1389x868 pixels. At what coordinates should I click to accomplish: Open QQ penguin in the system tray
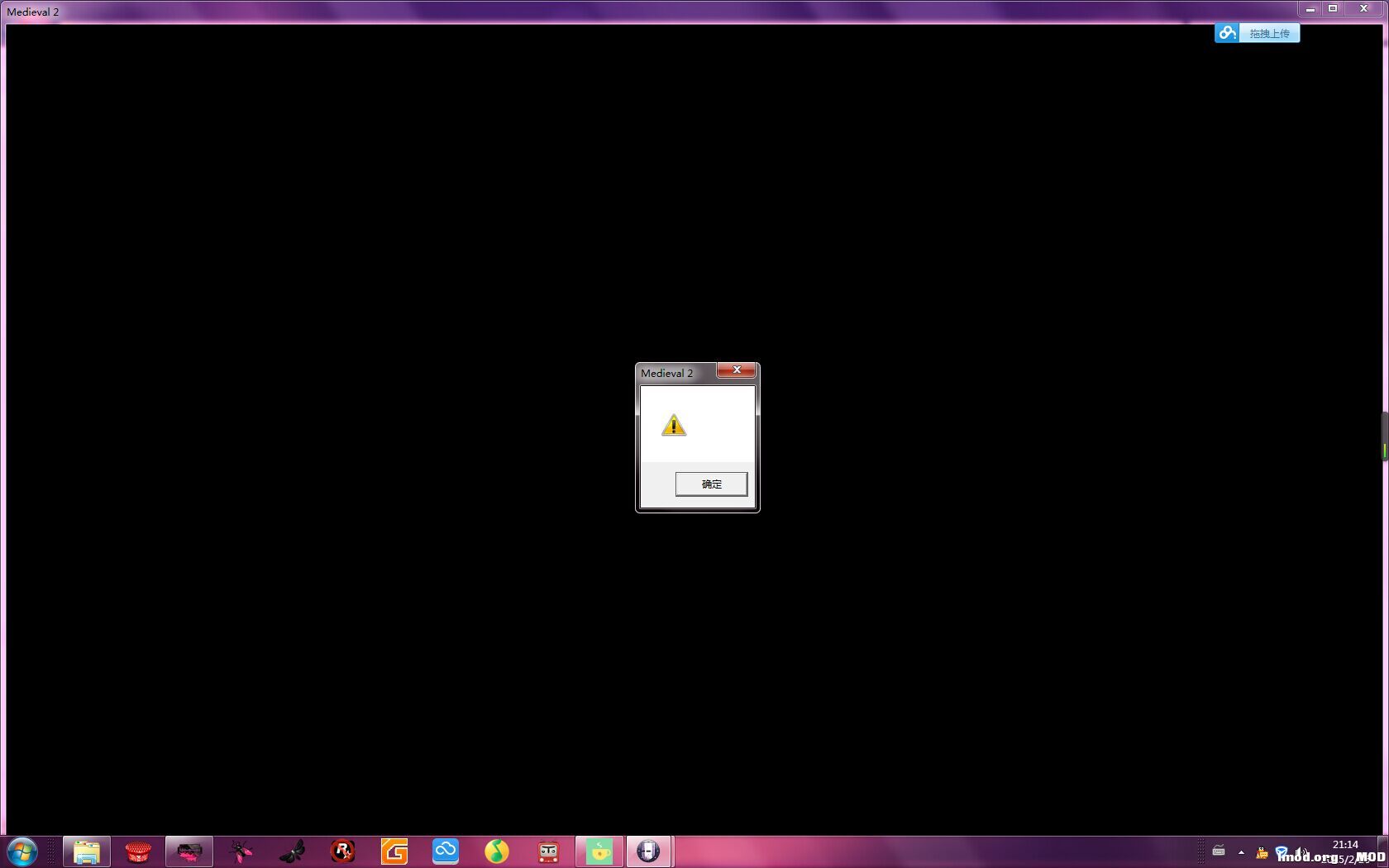[1262, 853]
